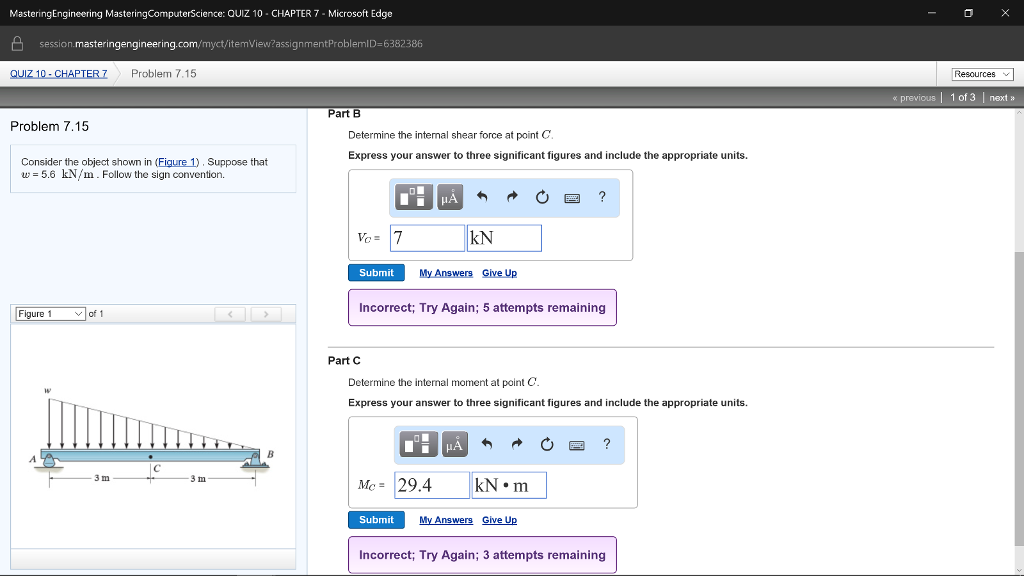
Task: Open the templates tool in Part C toolbar
Action: (420, 445)
